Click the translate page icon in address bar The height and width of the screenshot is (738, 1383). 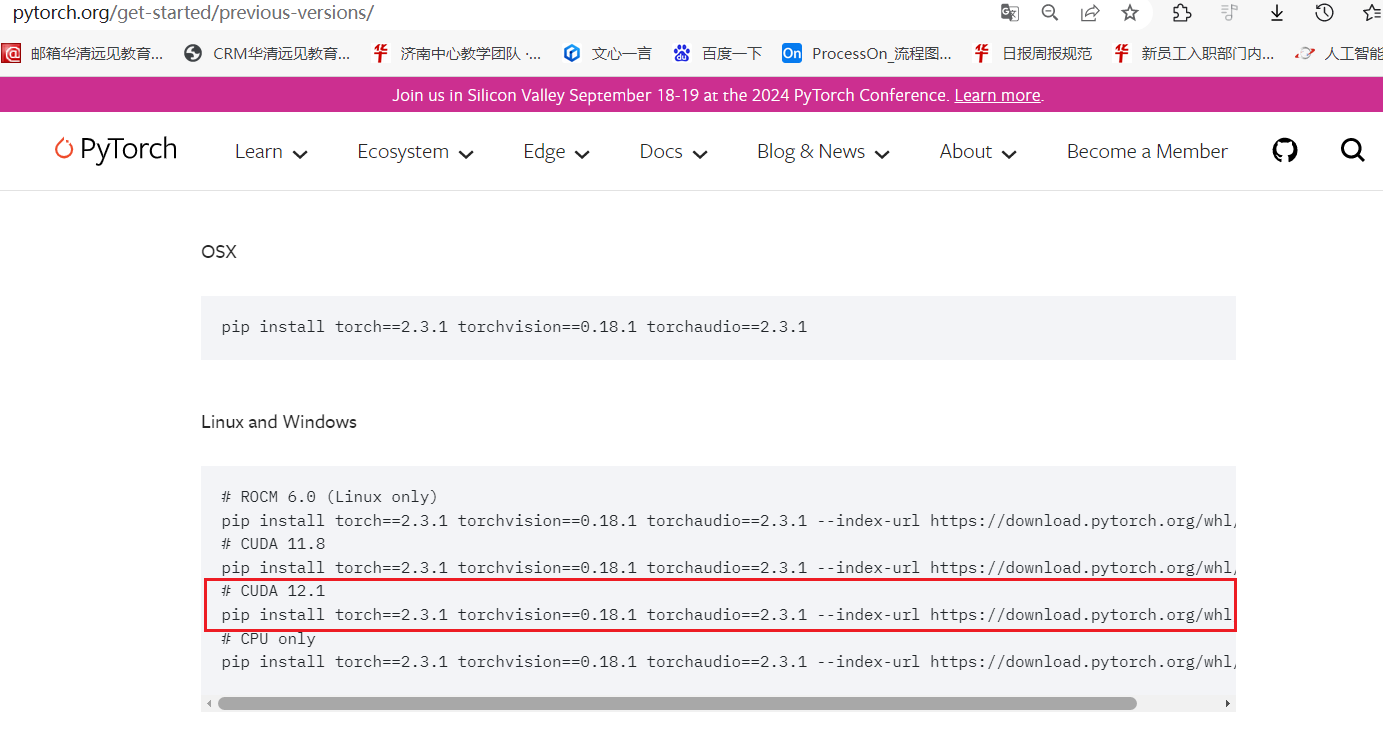click(1010, 13)
